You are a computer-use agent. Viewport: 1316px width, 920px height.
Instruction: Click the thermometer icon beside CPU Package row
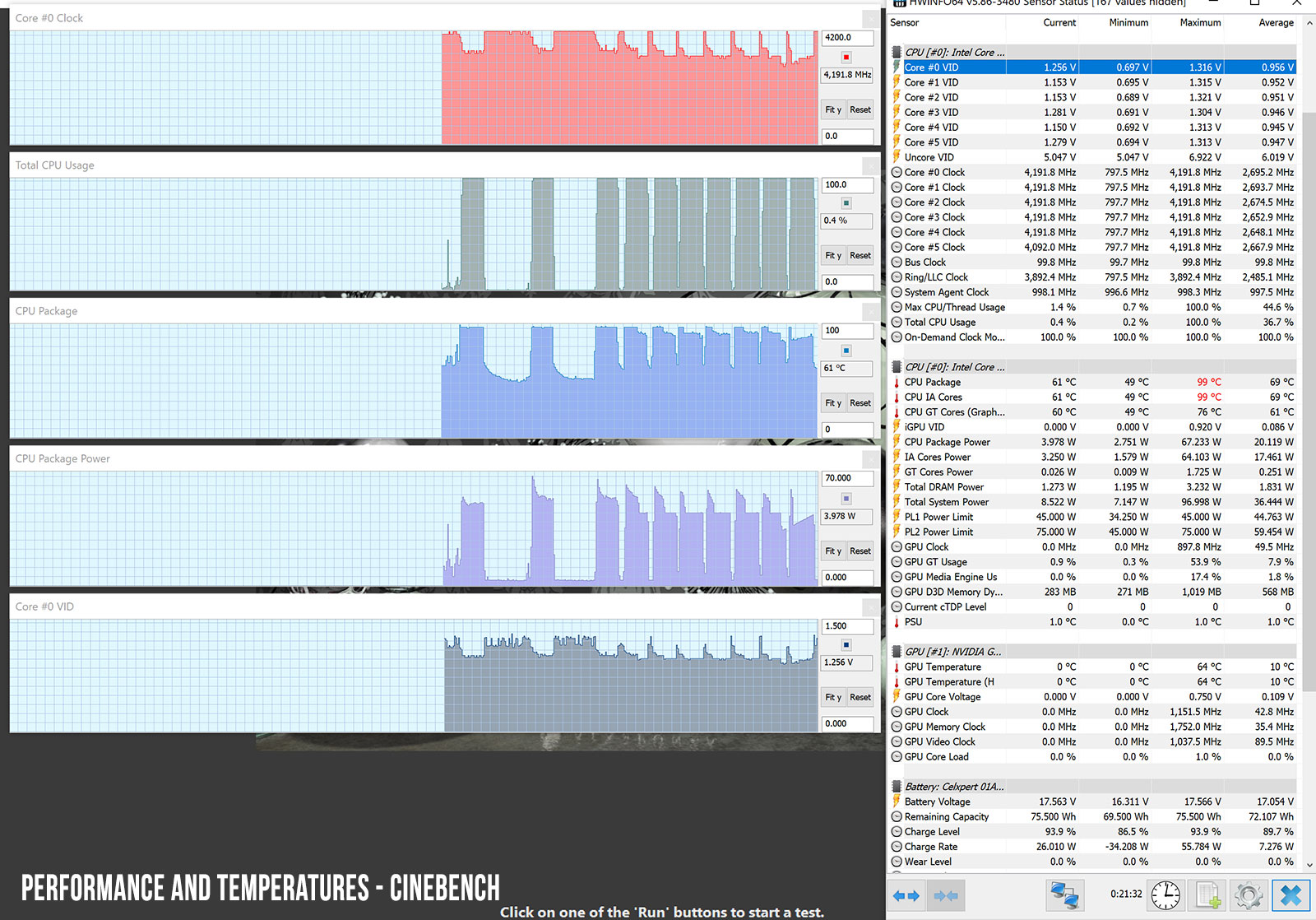coord(897,383)
